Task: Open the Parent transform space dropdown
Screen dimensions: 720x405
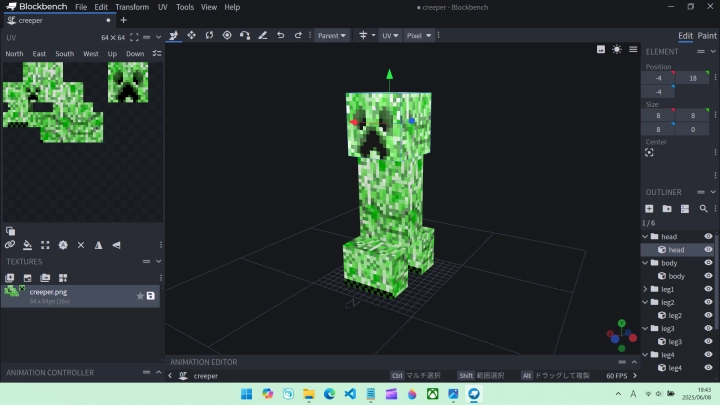Action: (331, 35)
